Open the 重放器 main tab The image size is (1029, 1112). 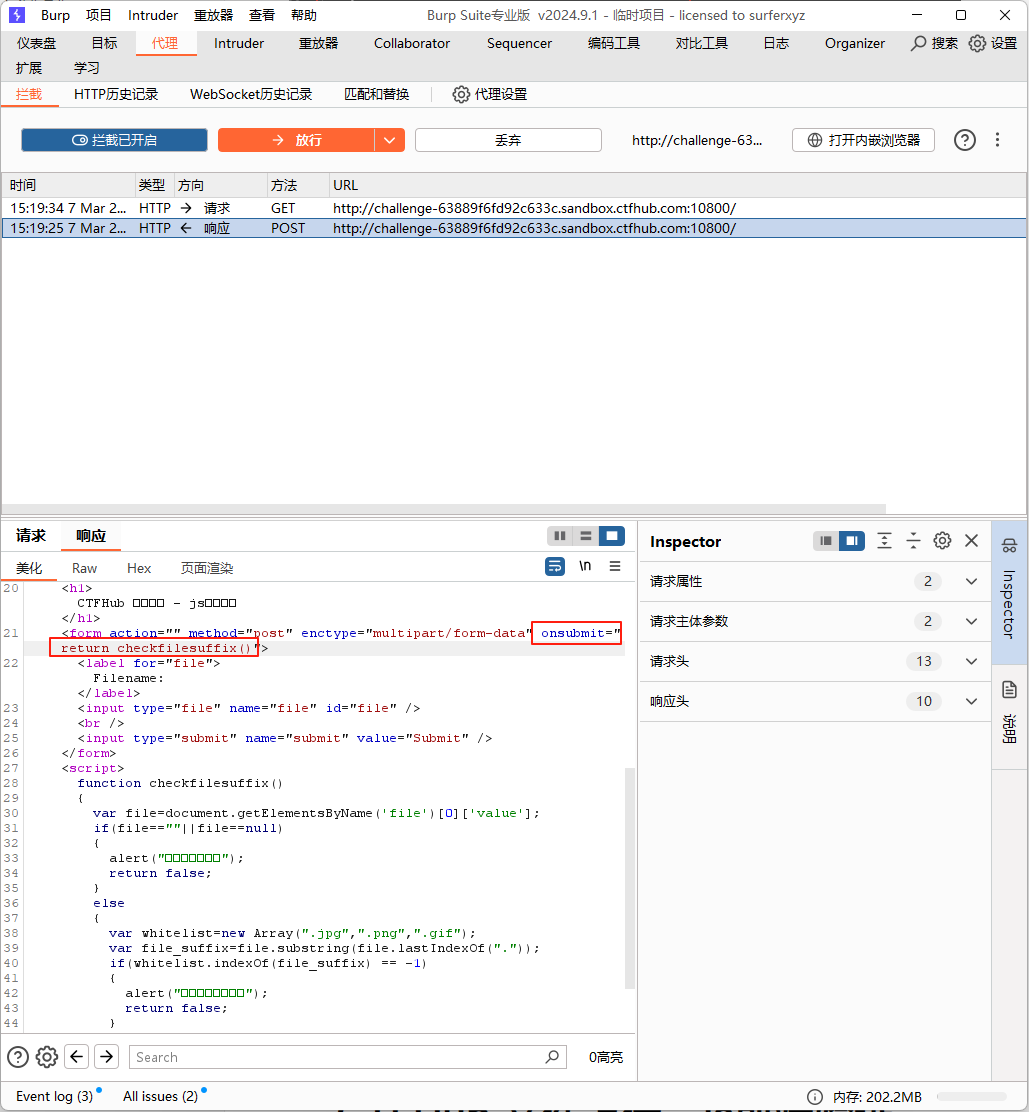pos(318,43)
